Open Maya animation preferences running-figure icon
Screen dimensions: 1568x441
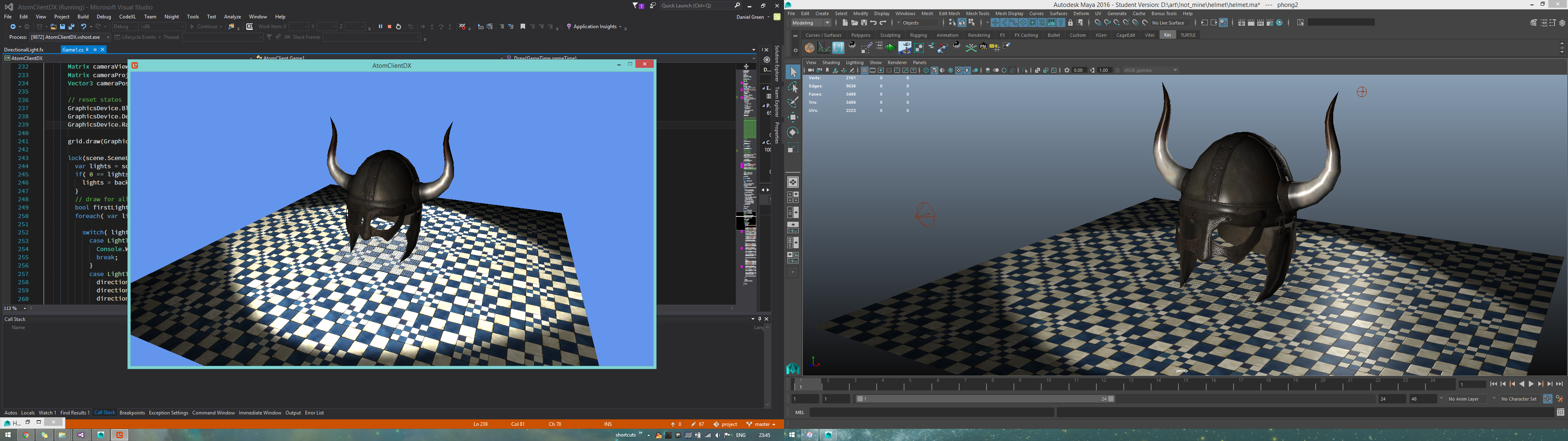click(1559, 399)
